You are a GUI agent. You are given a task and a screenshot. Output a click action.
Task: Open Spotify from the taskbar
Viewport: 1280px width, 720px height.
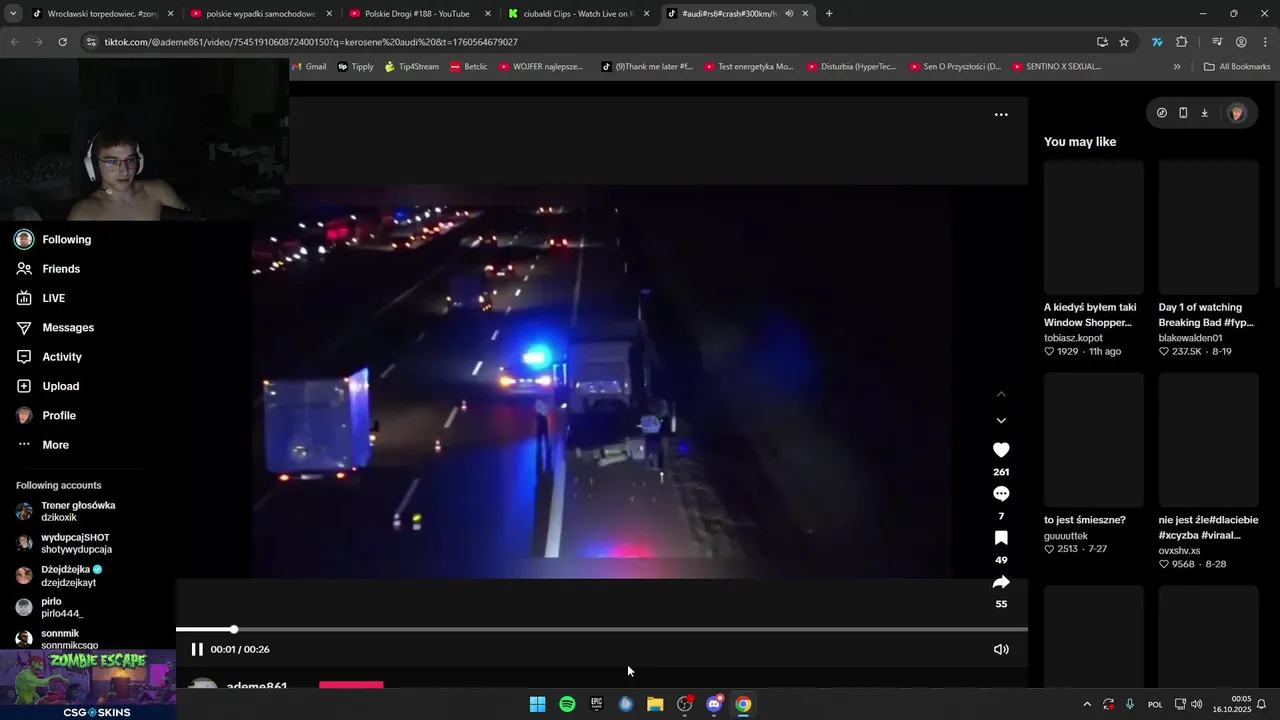click(x=567, y=704)
